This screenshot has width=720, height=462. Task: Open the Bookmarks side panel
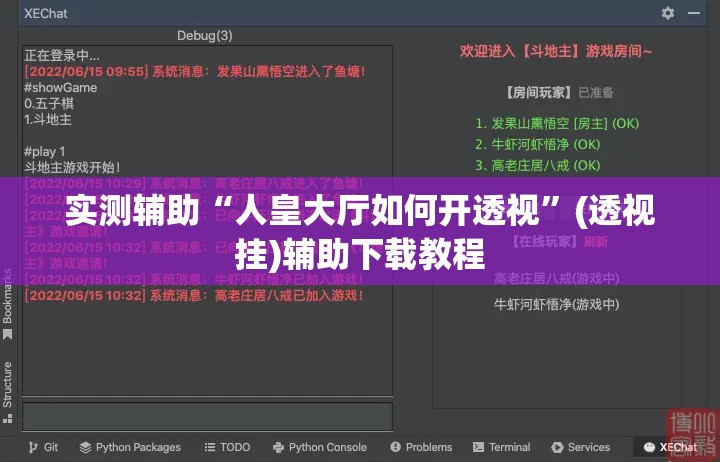click(7, 304)
